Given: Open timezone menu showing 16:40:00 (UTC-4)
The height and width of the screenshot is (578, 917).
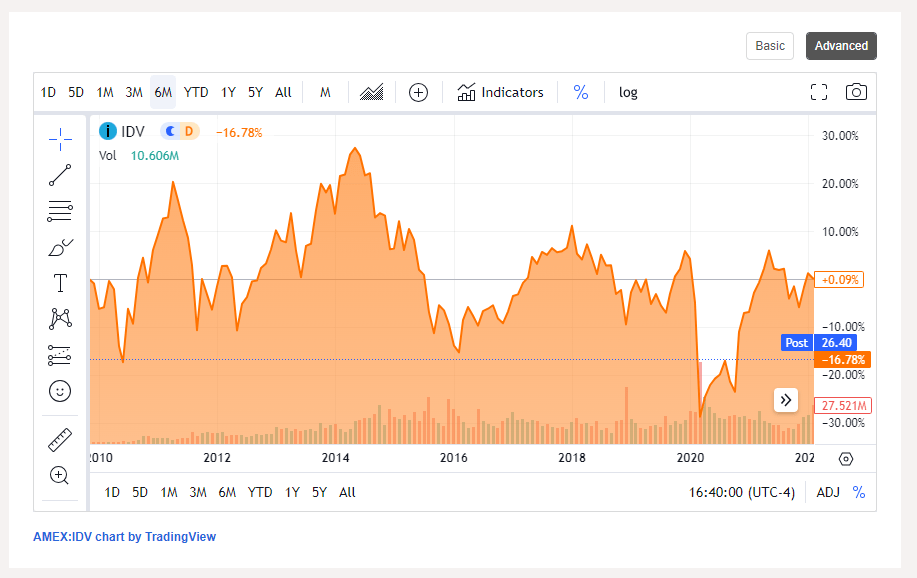Looking at the screenshot, I should pyautogui.click(x=742, y=493).
